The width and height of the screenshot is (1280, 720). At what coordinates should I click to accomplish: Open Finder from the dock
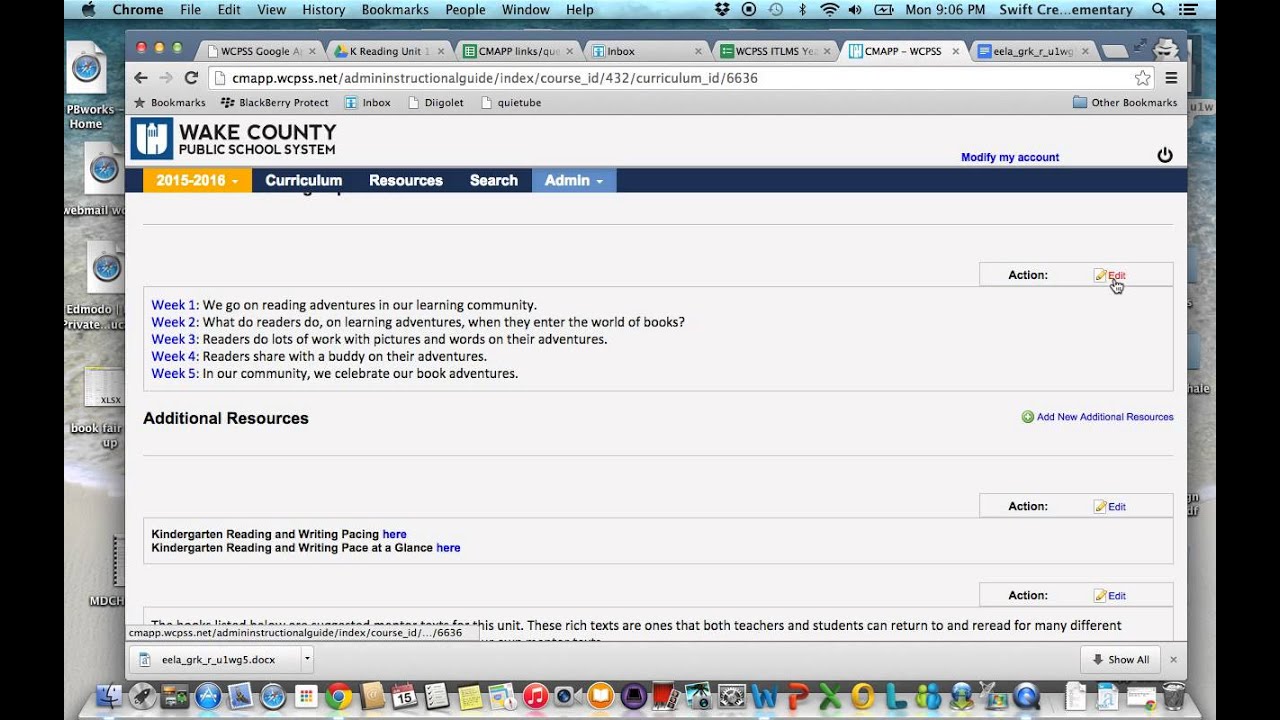coord(108,696)
